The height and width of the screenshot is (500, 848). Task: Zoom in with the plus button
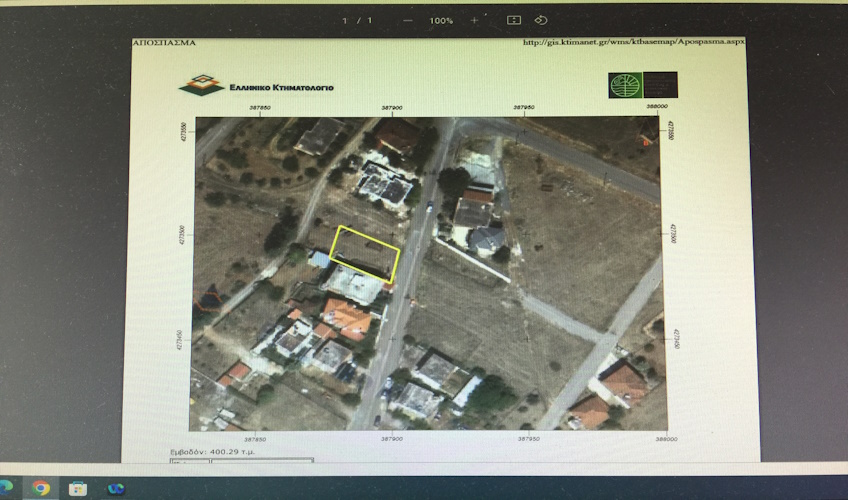point(474,20)
